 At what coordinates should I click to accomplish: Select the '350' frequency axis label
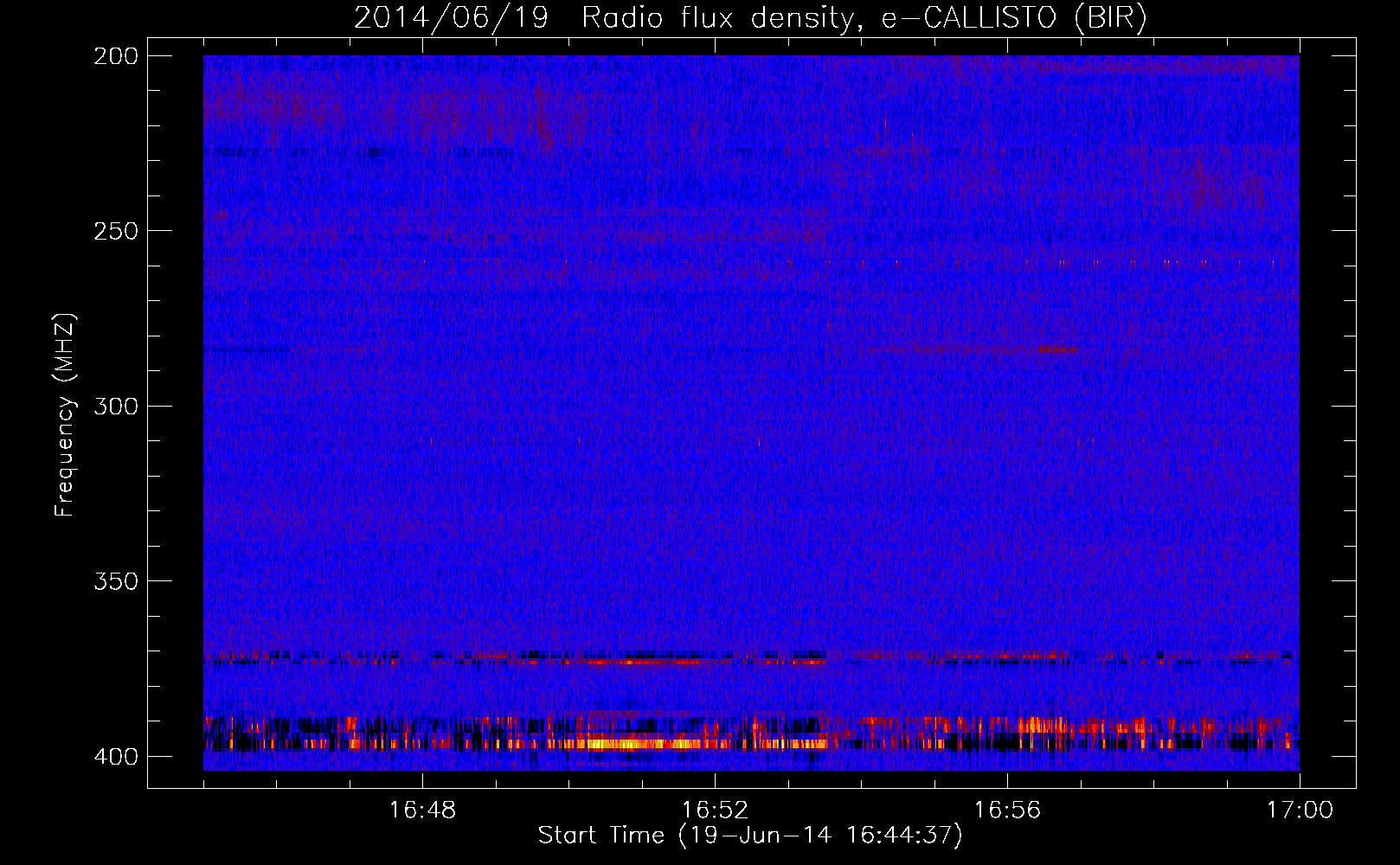point(116,580)
